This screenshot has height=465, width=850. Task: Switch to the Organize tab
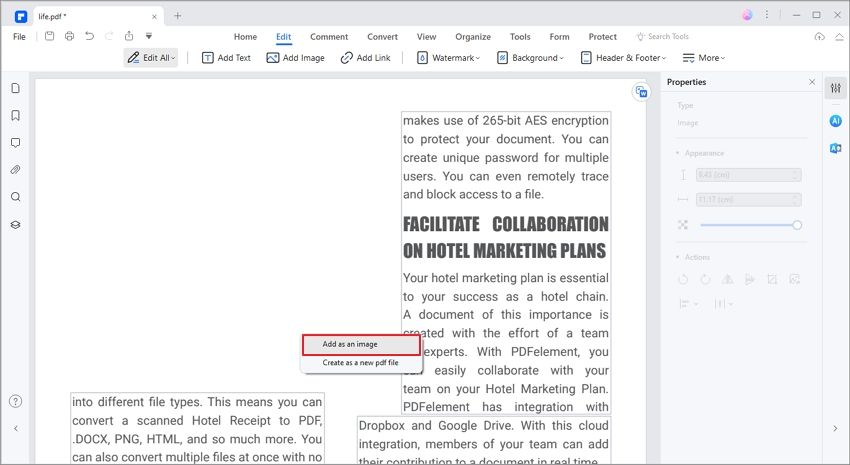(473, 37)
